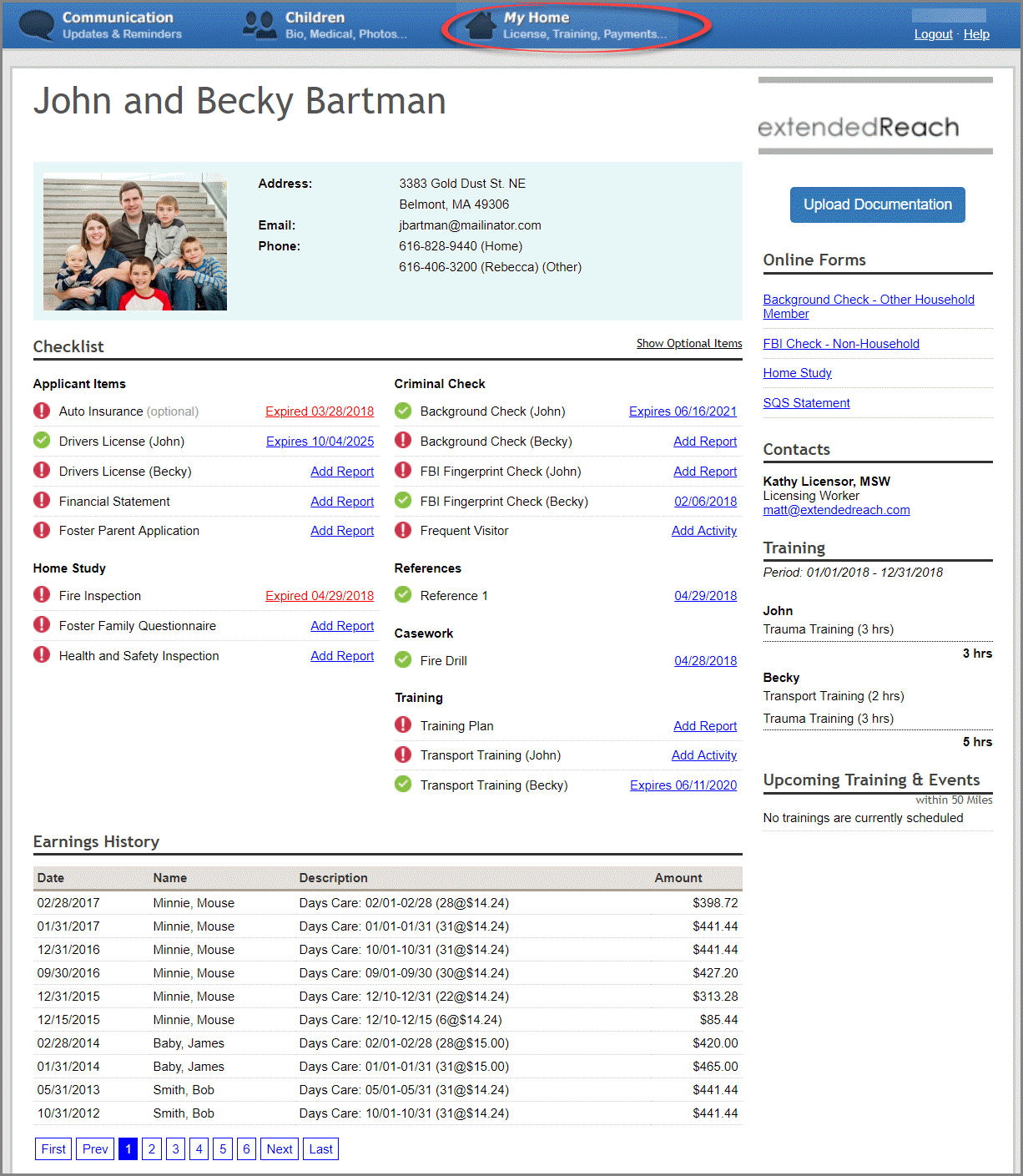The width and height of the screenshot is (1023, 1176).
Task: Add Report for Financial Statement
Action: click(x=342, y=502)
